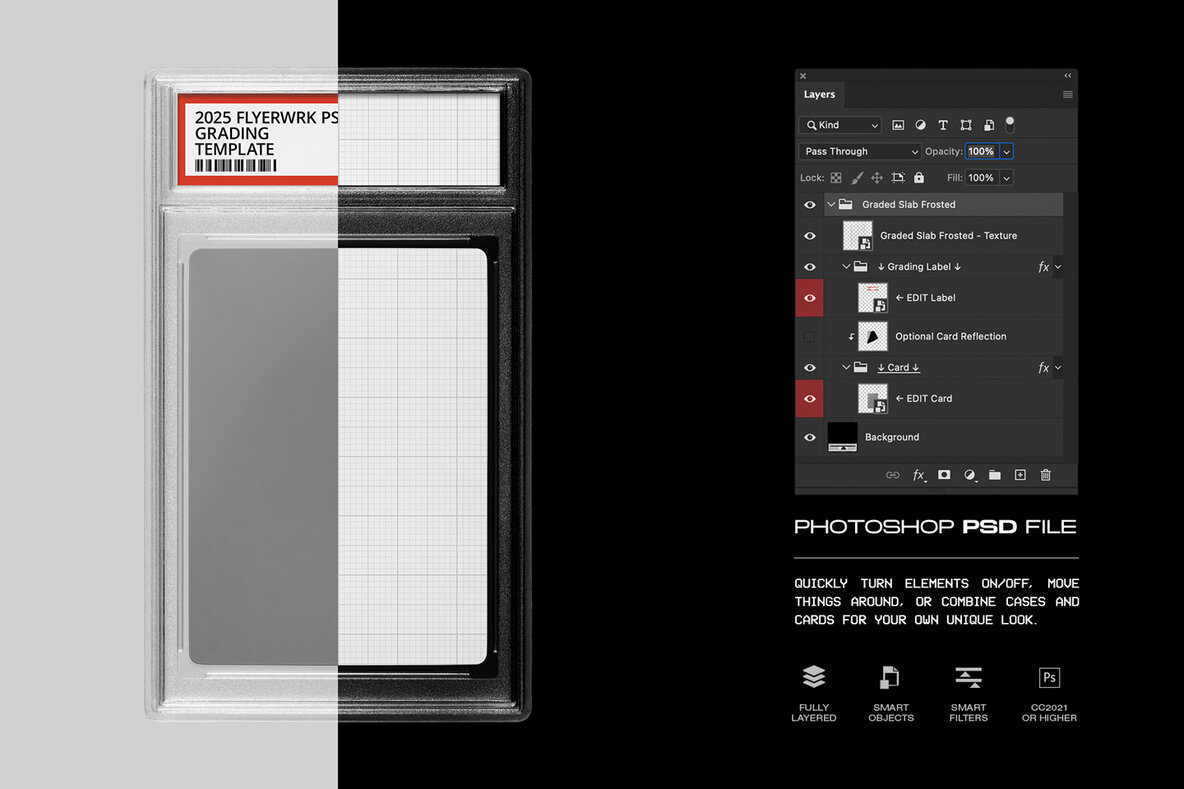This screenshot has height=789, width=1184.
Task: Open the Opacity dropdown arrow
Action: coord(1005,150)
